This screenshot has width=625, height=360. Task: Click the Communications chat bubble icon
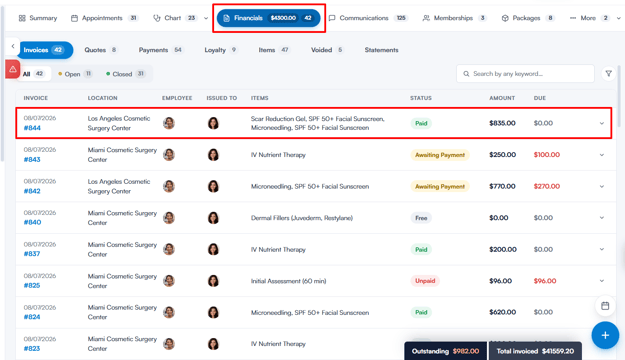point(332,18)
